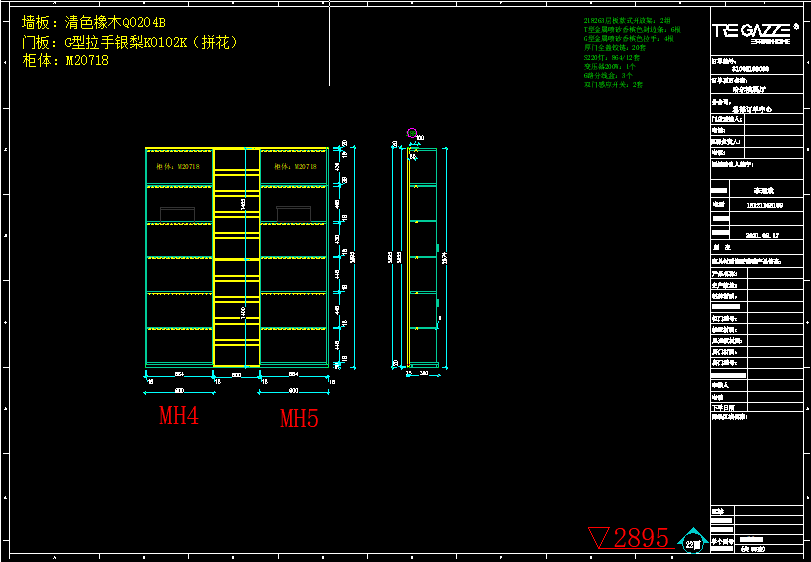Screen dimensions: 811x562
Task: Click the red 2895 elevation value
Action: (641, 538)
